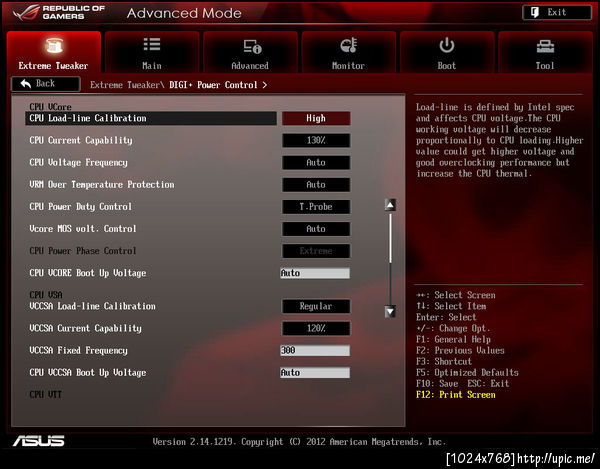The width and height of the screenshot is (600, 469).
Task: Open CPU Voltage Frequency Auto dropdown
Action: (316, 163)
